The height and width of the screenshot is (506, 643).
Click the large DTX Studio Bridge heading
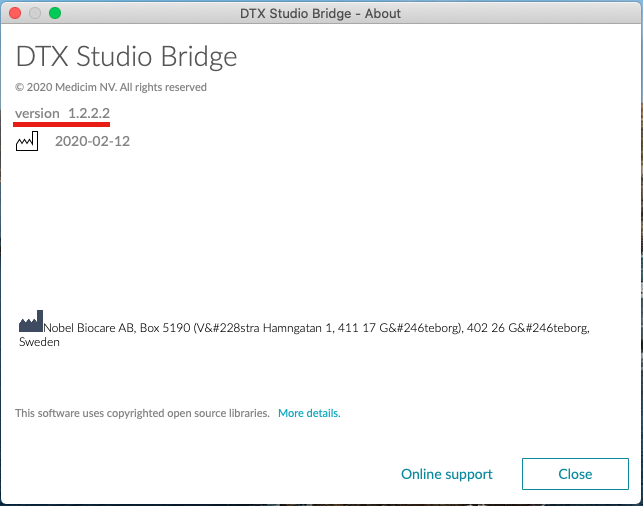[126, 56]
